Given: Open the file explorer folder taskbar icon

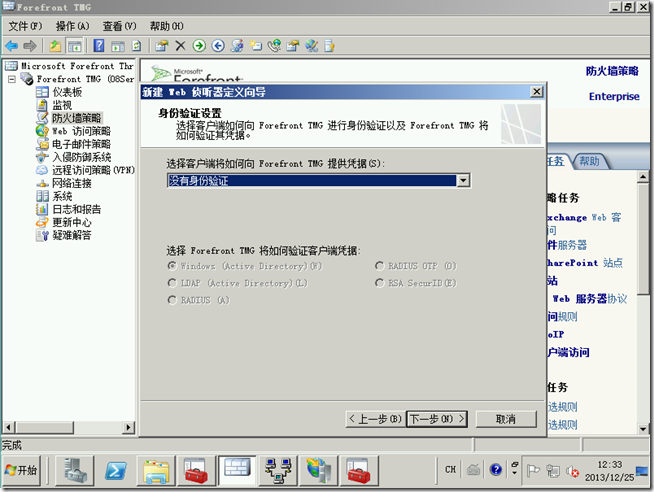Looking at the screenshot, I should 156,470.
